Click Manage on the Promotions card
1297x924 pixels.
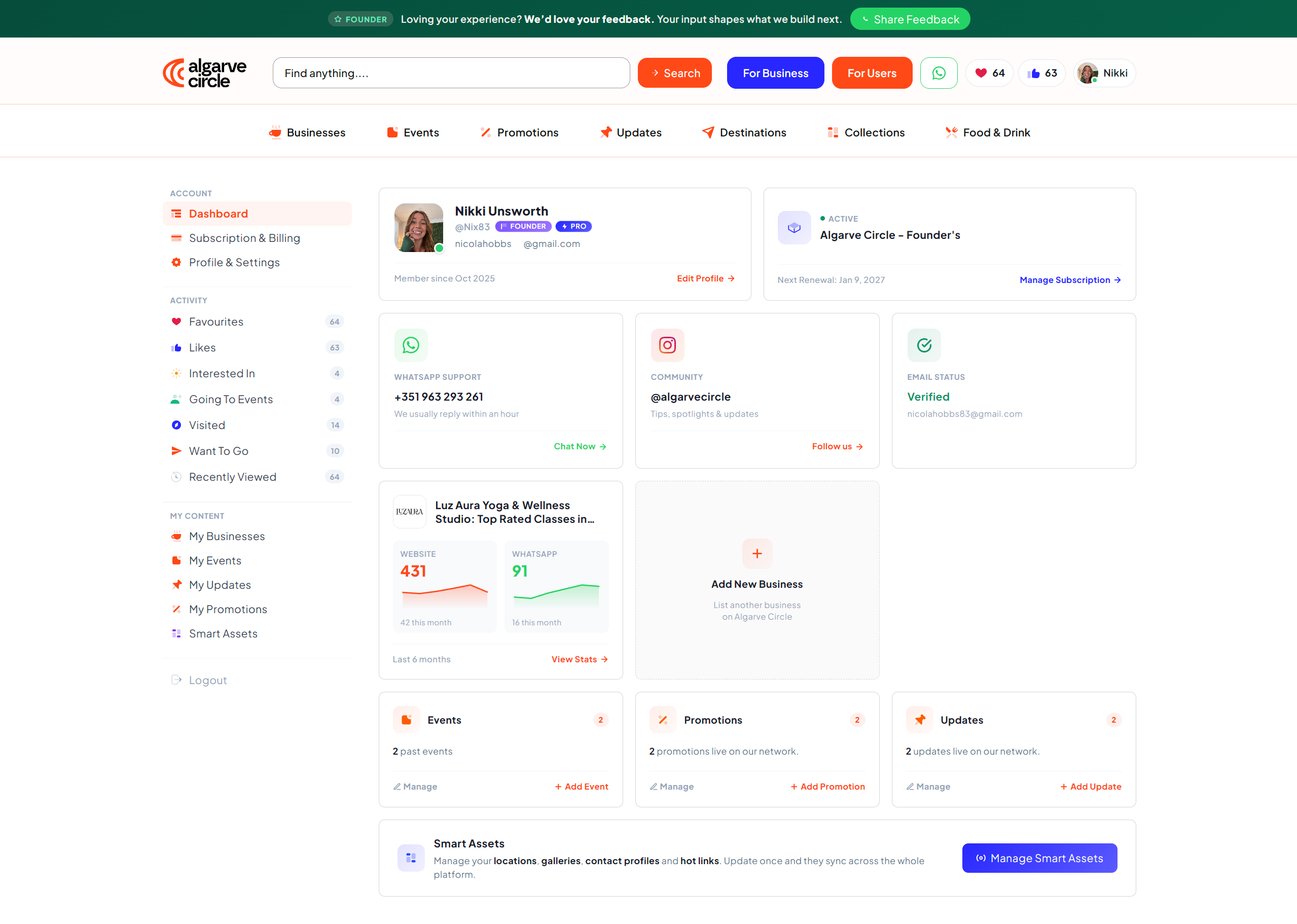click(x=672, y=787)
